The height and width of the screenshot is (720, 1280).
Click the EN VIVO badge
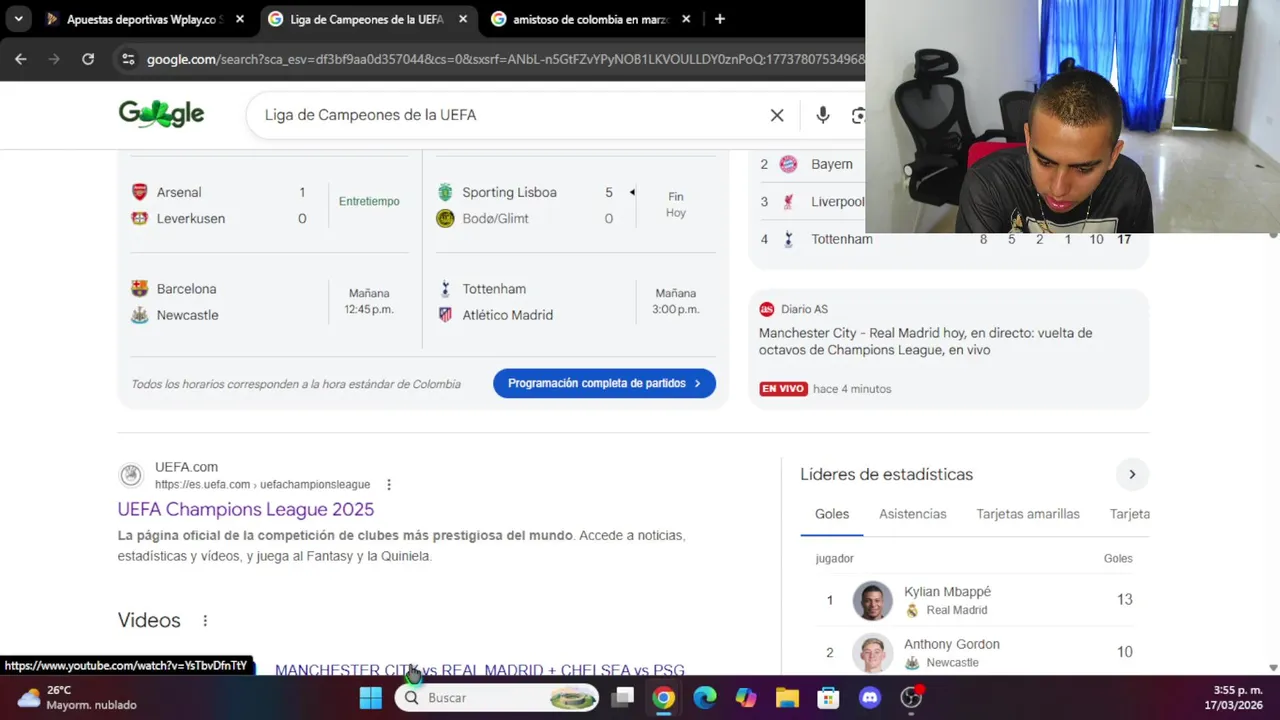783,389
